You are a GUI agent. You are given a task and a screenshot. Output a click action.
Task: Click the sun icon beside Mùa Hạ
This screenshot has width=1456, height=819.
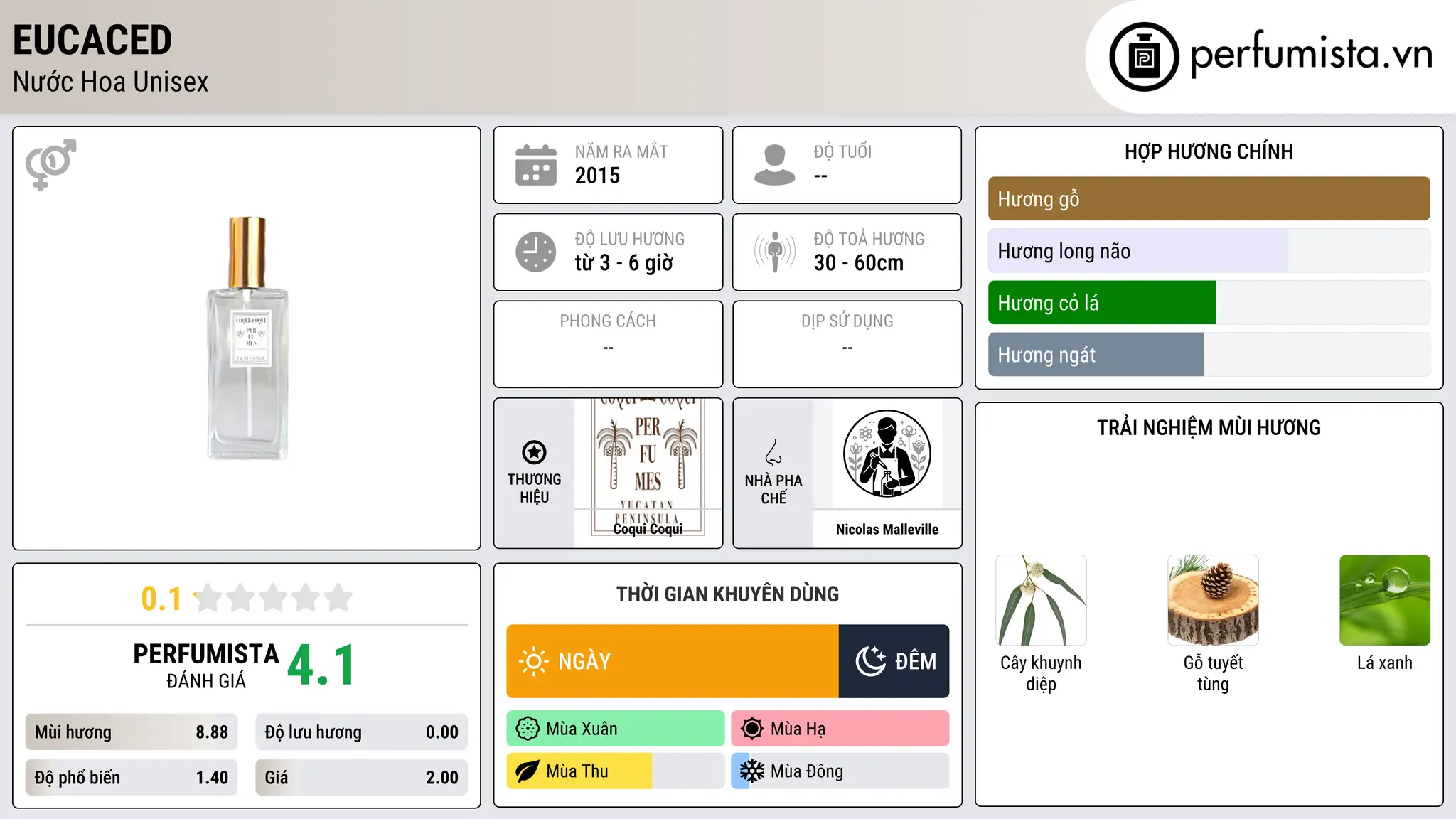752,729
